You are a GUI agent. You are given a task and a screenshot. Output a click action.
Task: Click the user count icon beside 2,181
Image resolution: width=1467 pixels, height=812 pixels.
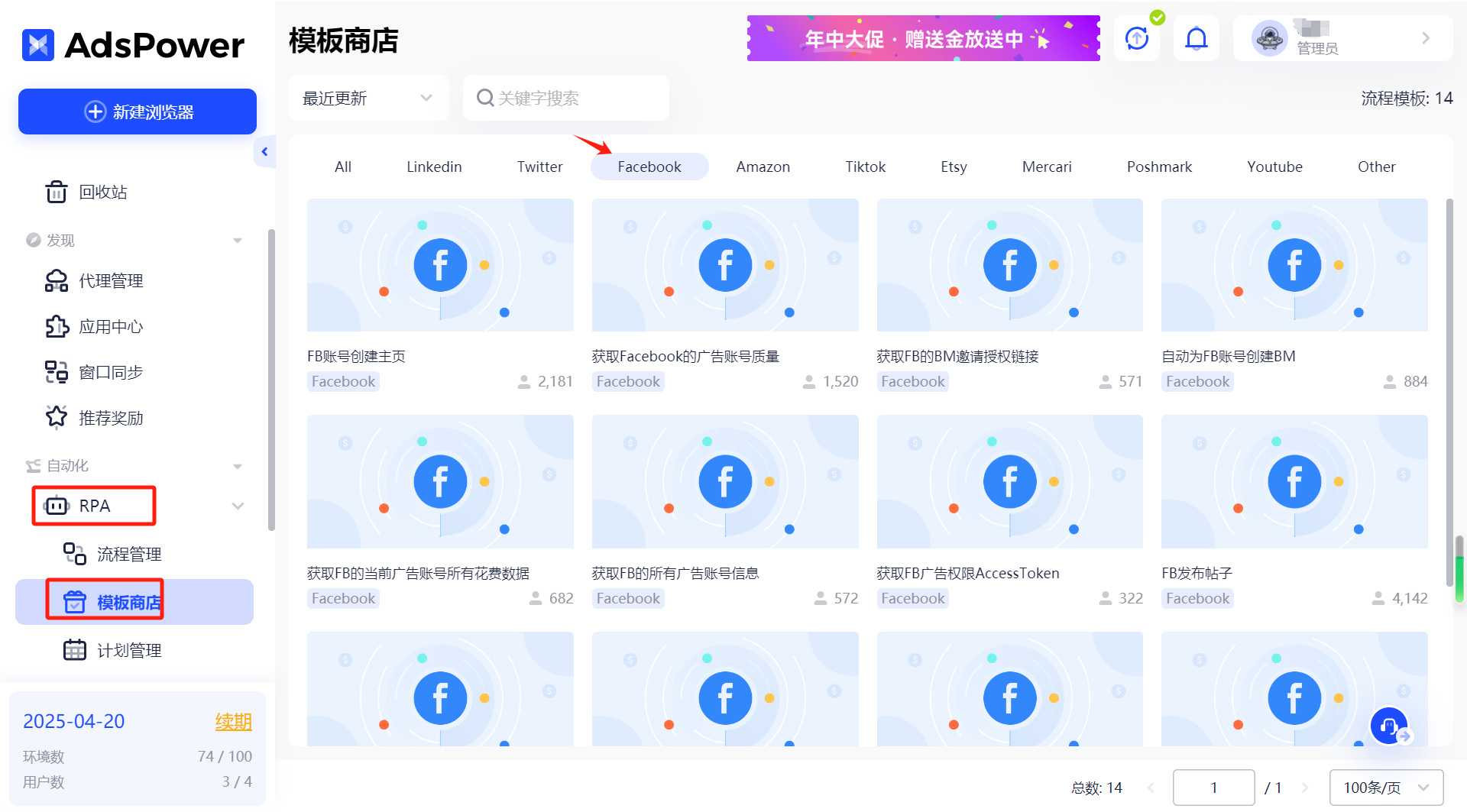coord(524,382)
